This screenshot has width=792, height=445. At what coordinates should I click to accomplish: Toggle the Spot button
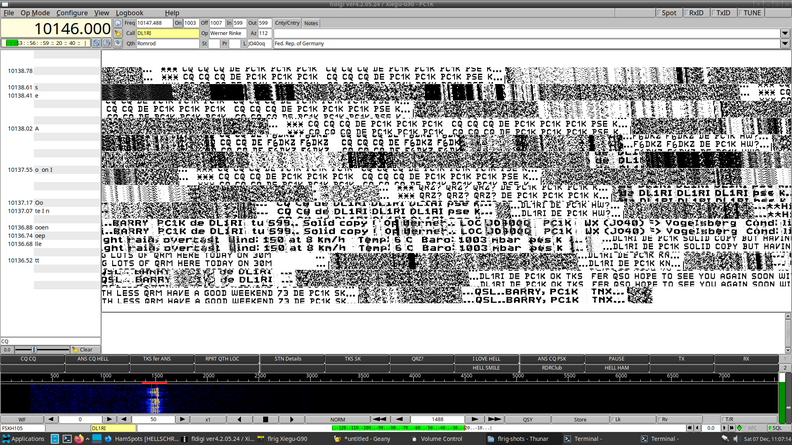[669, 13]
